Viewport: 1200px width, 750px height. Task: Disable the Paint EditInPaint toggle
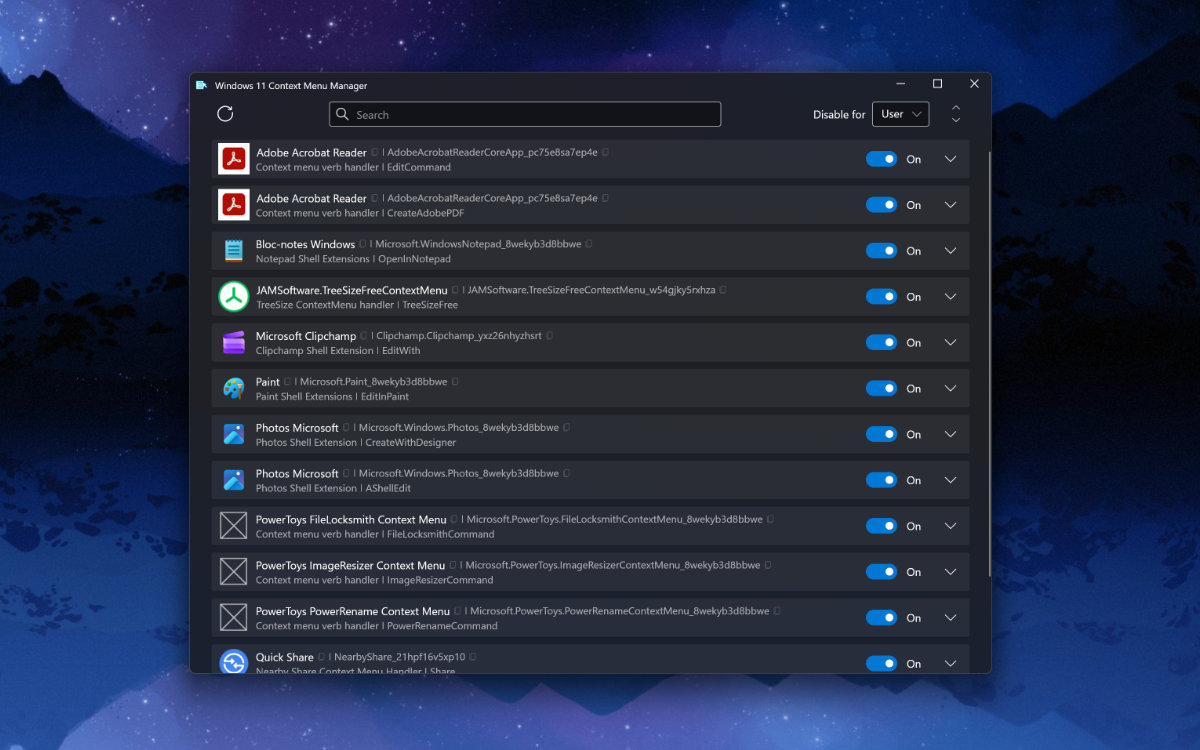pyautogui.click(x=882, y=388)
